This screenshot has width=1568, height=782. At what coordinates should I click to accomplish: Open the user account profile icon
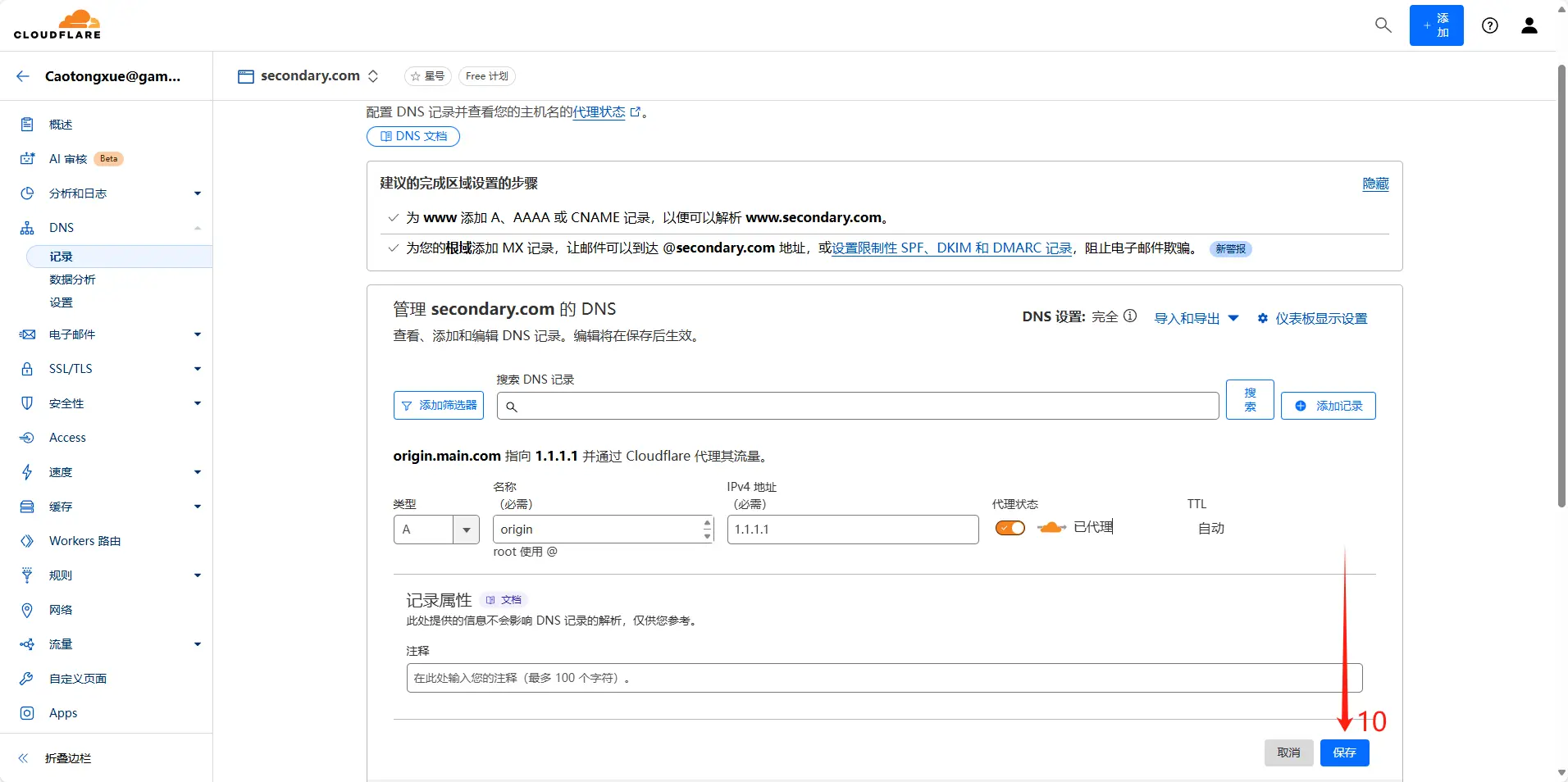(x=1529, y=25)
